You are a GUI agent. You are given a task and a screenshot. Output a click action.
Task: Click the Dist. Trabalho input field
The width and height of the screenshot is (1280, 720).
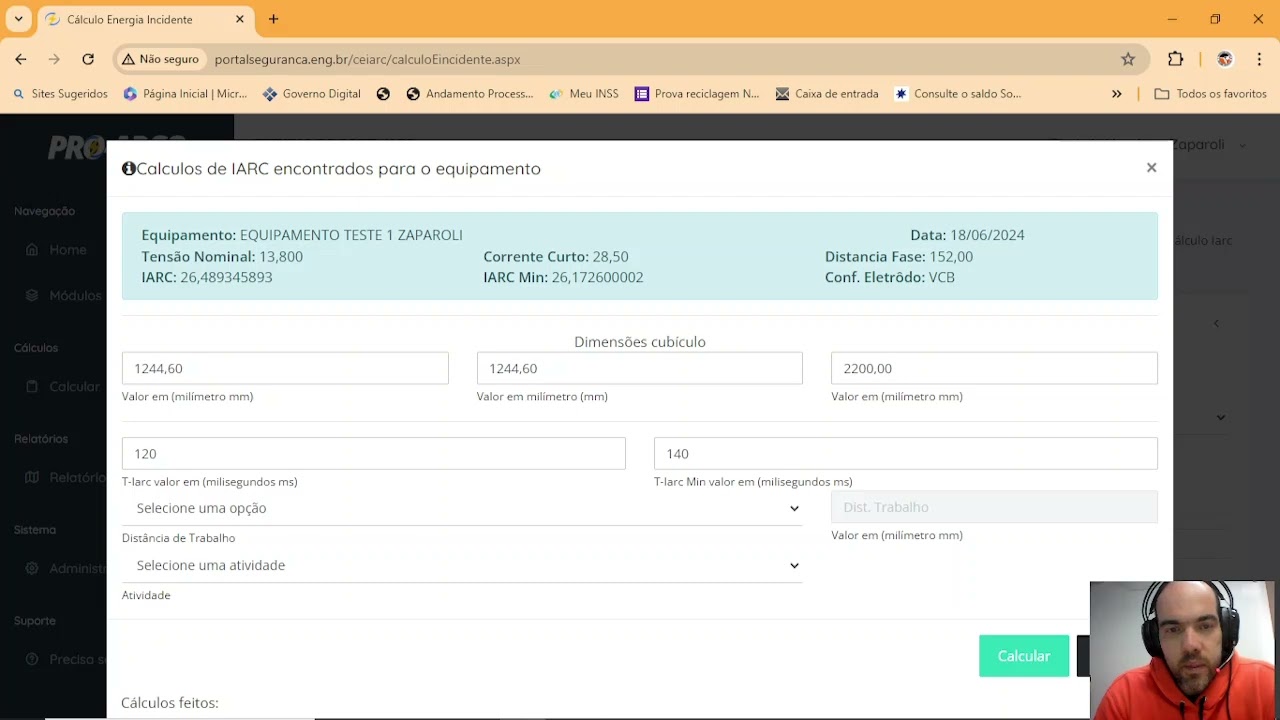pyautogui.click(x=994, y=507)
